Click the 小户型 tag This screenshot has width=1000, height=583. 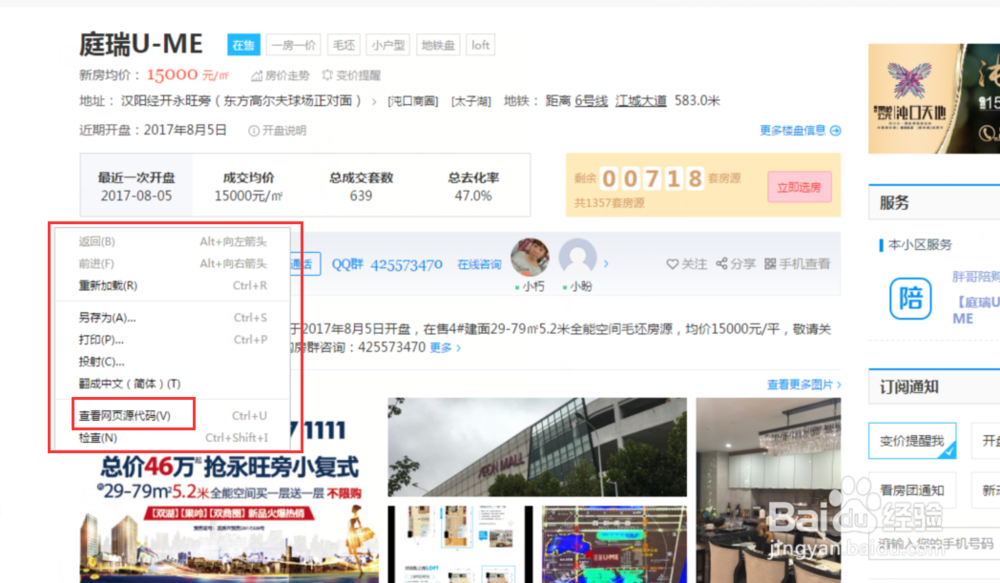[388, 45]
